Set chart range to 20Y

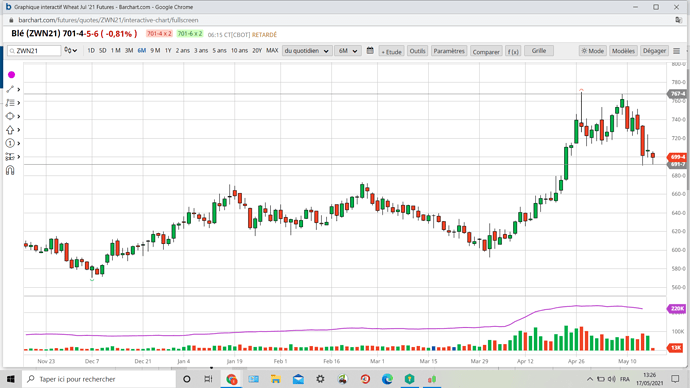tap(257, 51)
